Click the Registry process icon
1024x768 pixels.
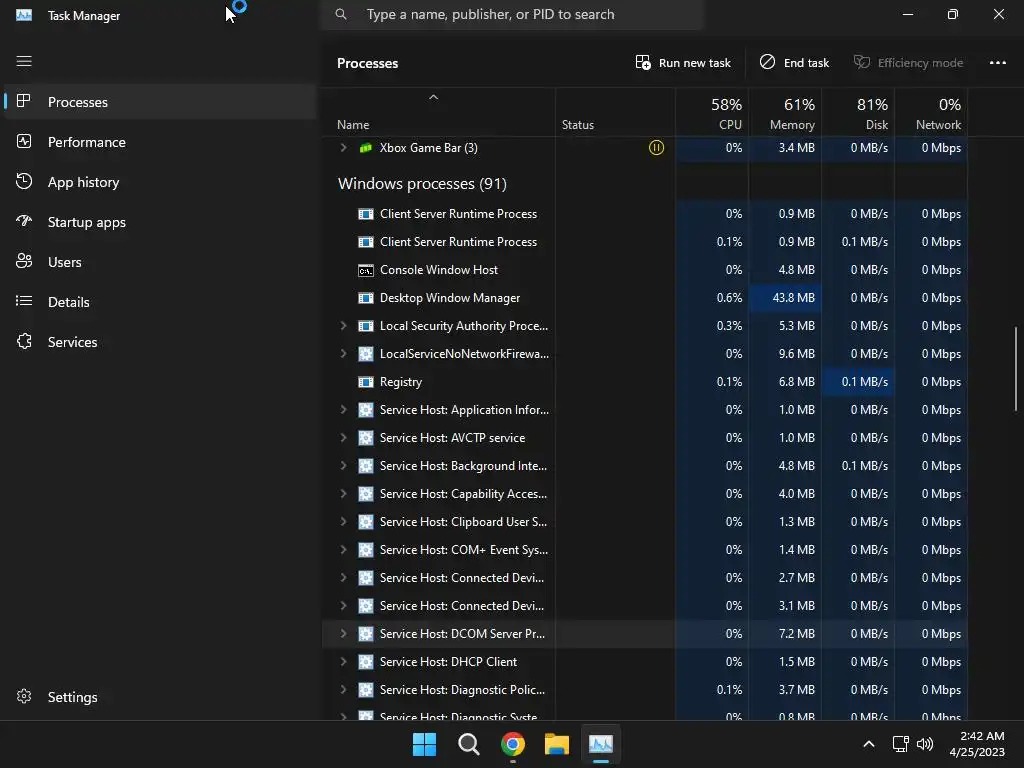coord(366,382)
